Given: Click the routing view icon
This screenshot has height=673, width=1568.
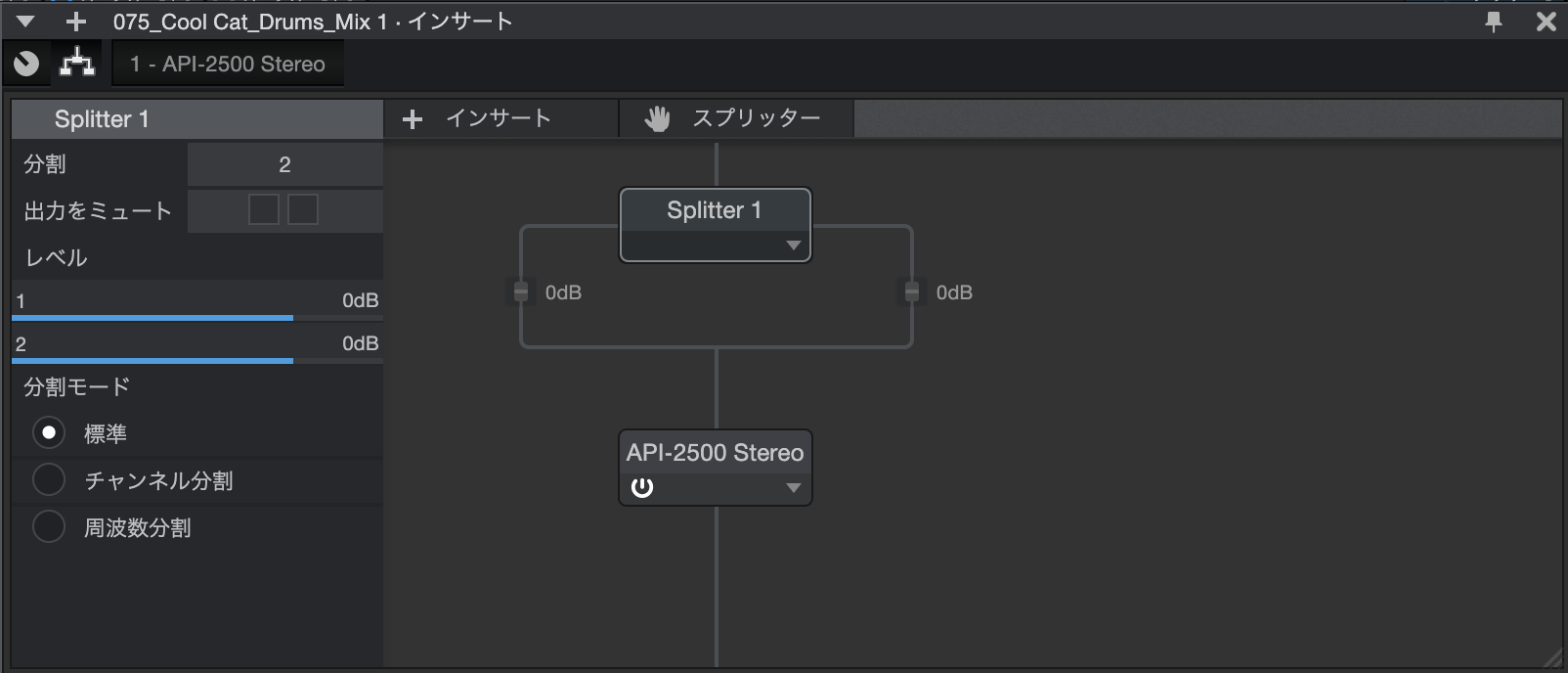Looking at the screenshot, I should [77, 65].
